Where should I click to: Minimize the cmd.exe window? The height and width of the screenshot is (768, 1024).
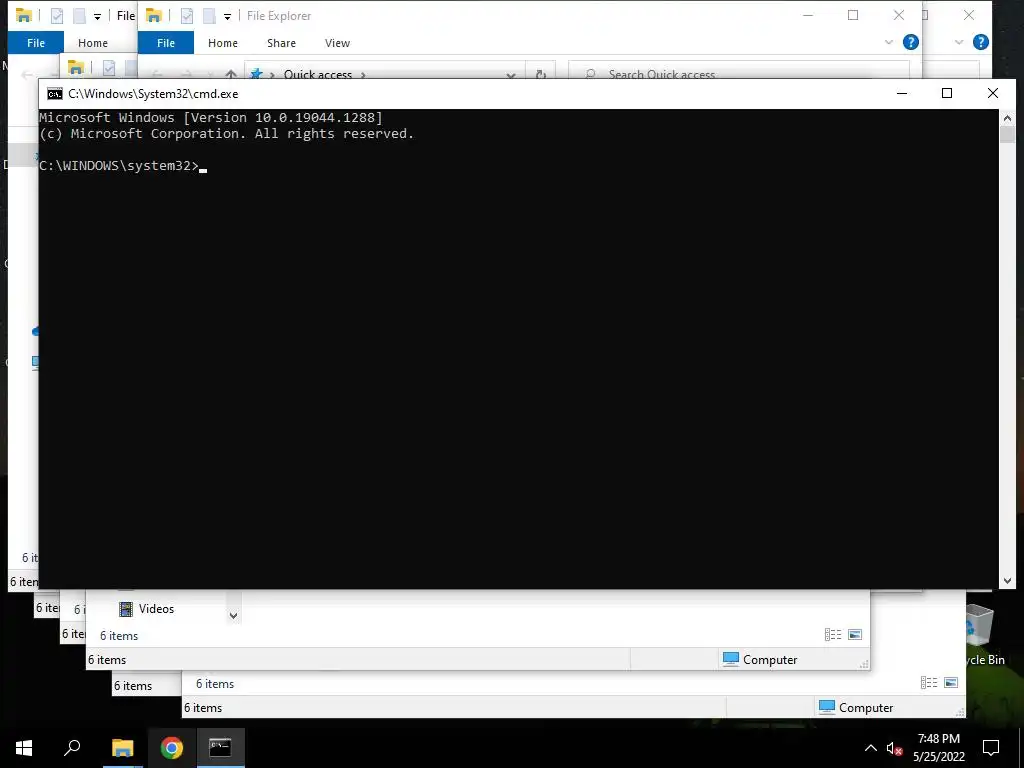(x=902, y=93)
